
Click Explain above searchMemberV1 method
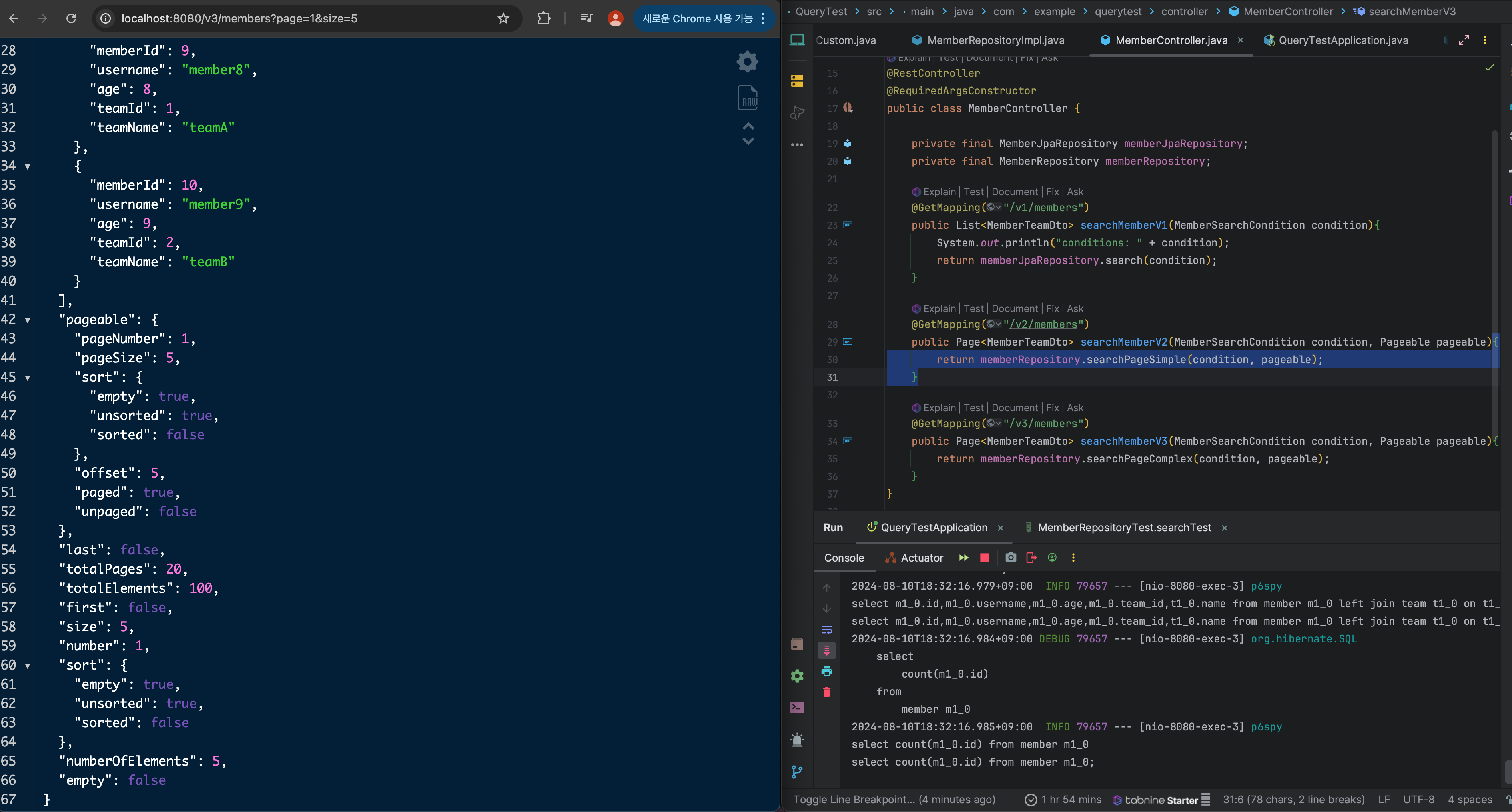(x=939, y=192)
